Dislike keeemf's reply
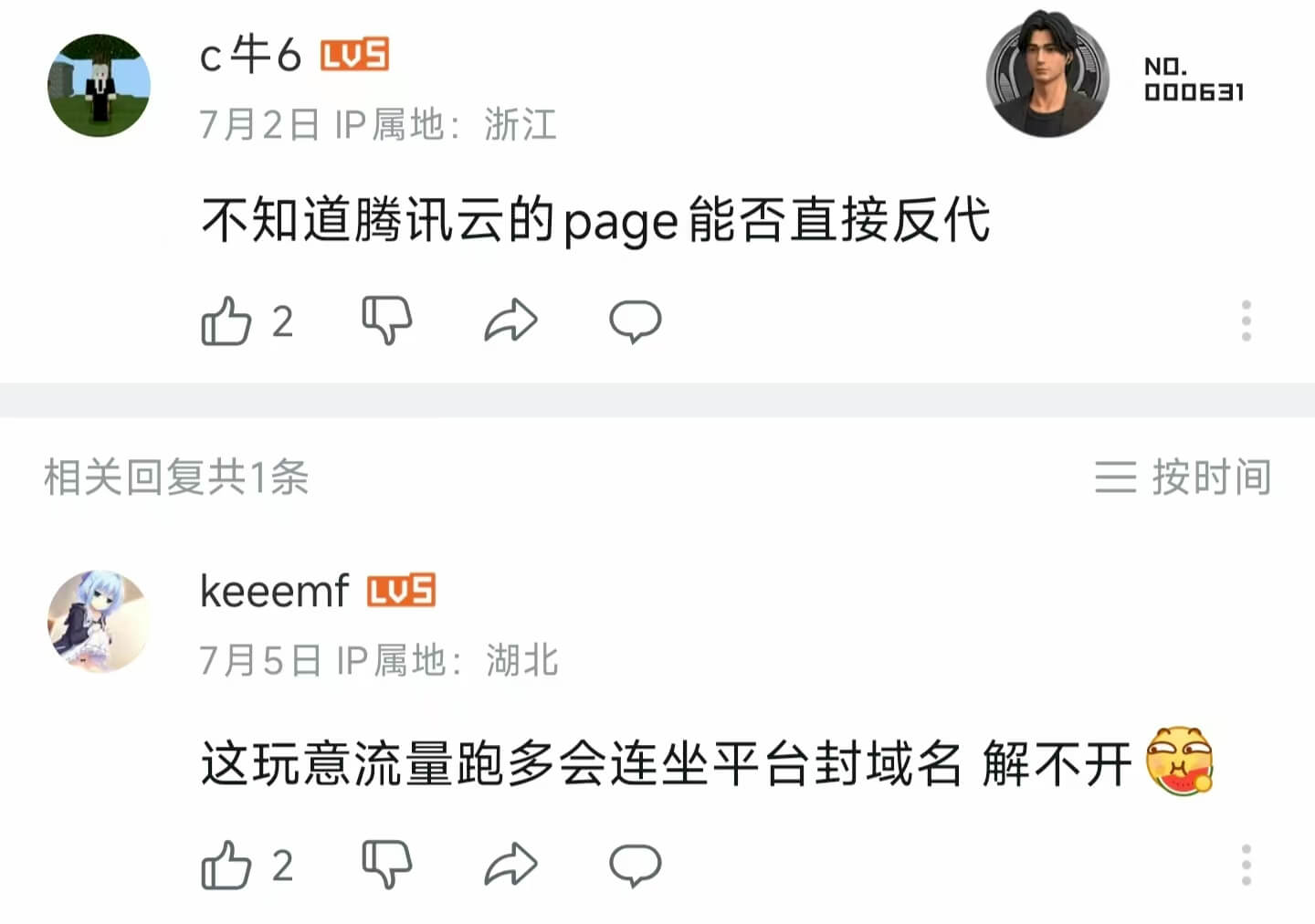The height and width of the screenshot is (924, 1315). [387, 864]
